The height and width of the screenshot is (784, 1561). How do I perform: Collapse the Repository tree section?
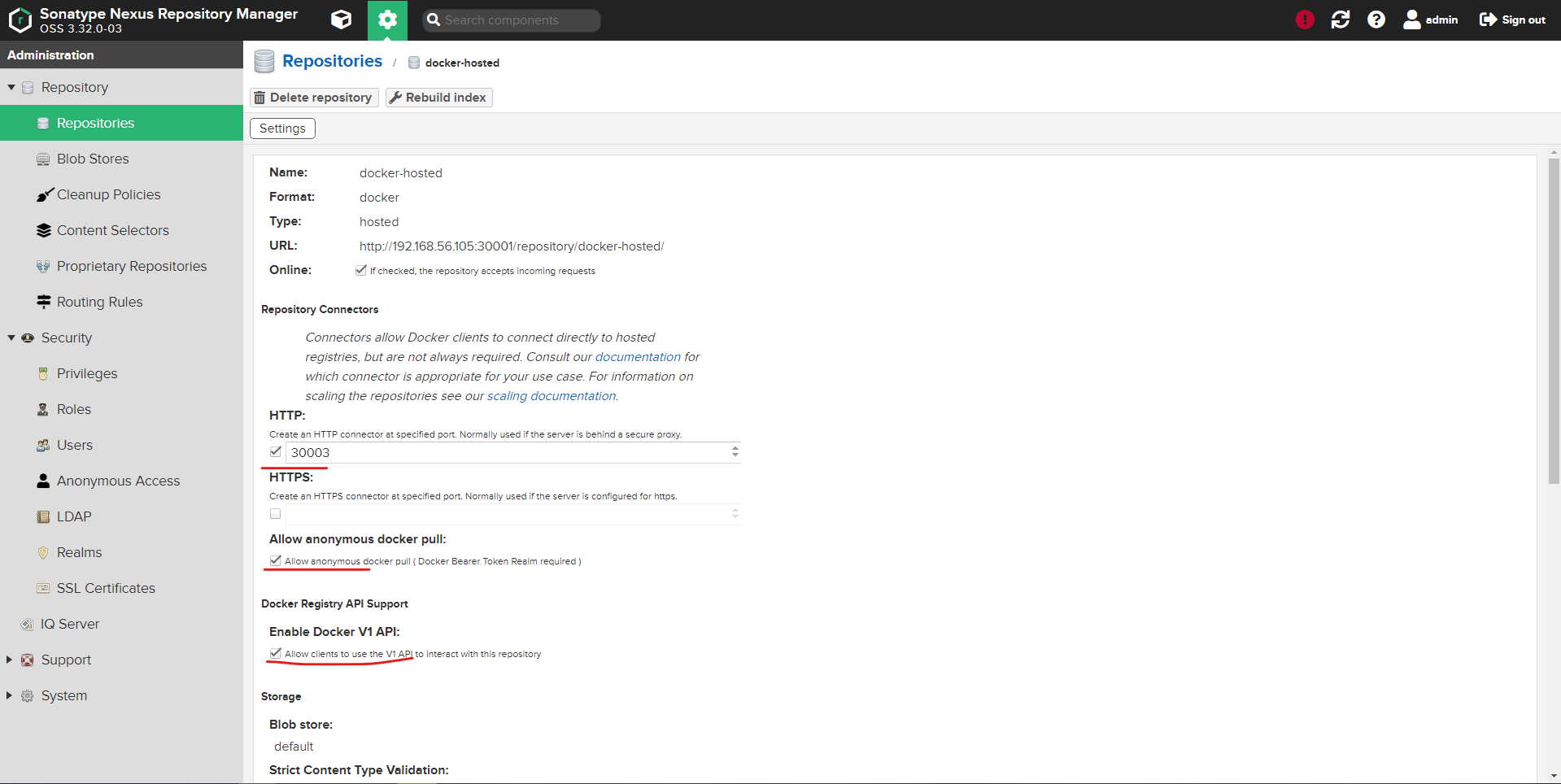coord(11,87)
